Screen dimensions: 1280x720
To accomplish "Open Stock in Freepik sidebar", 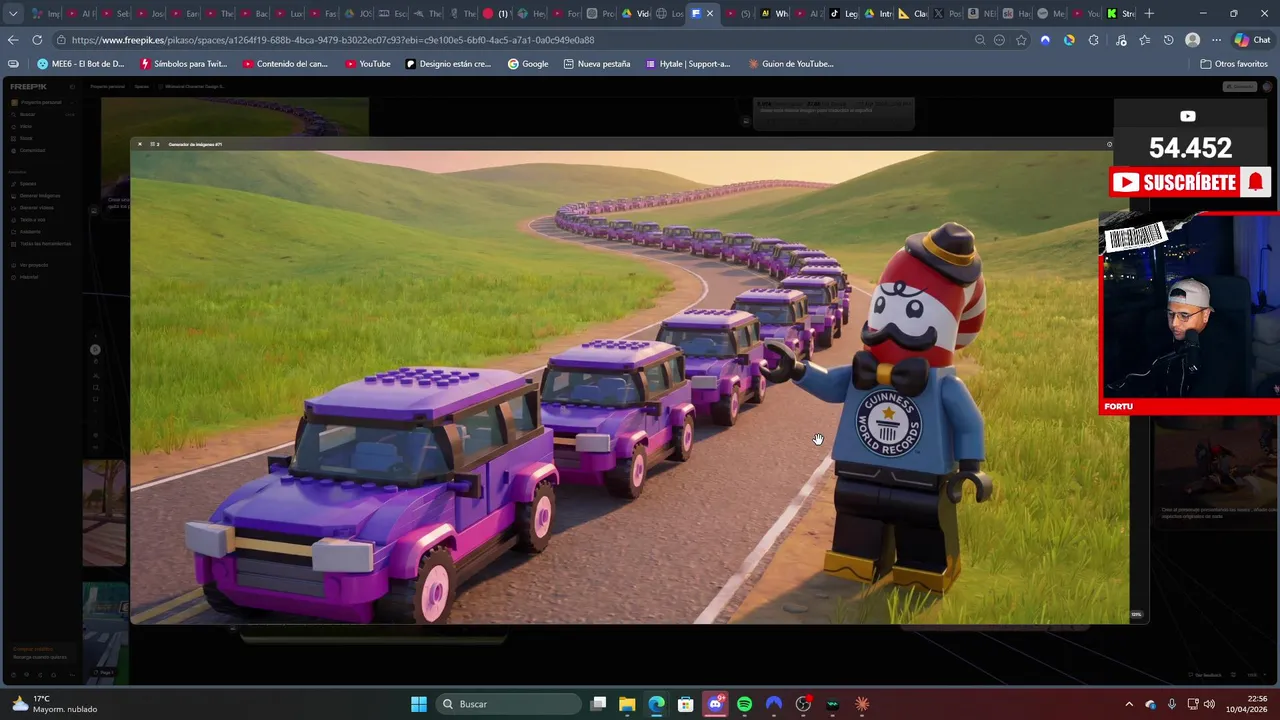I will [x=26, y=138].
